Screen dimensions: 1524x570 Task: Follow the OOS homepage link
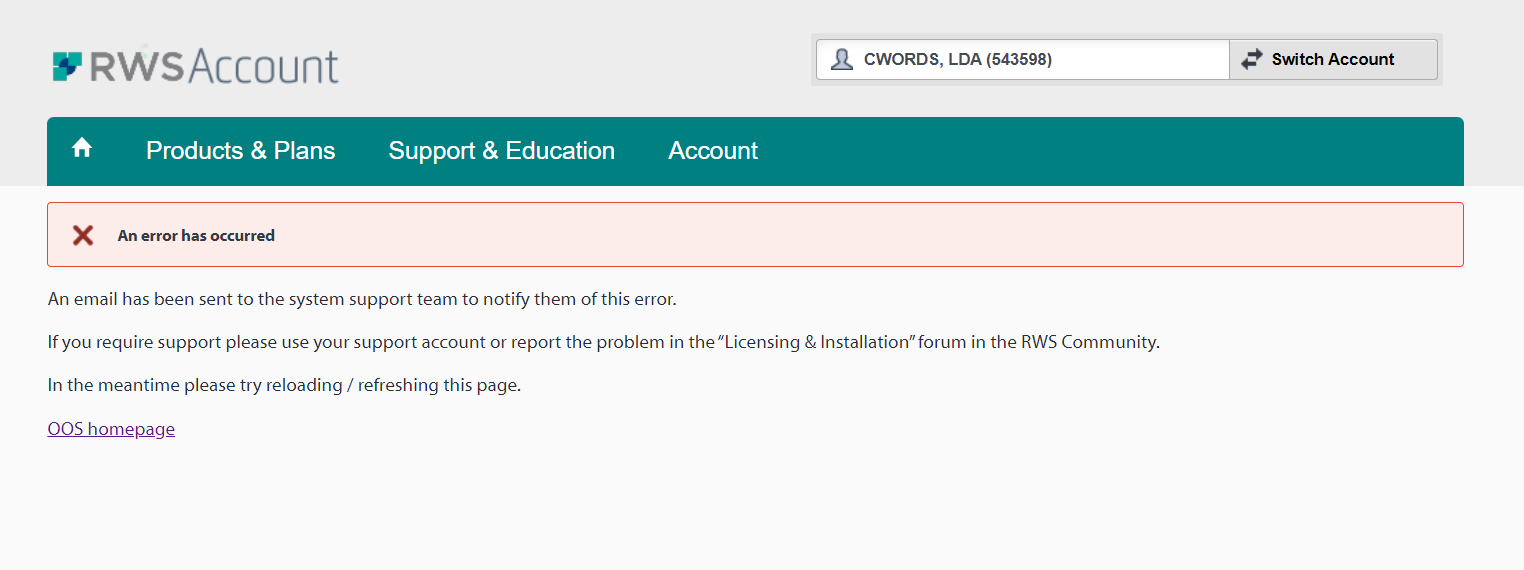(111, 429)
